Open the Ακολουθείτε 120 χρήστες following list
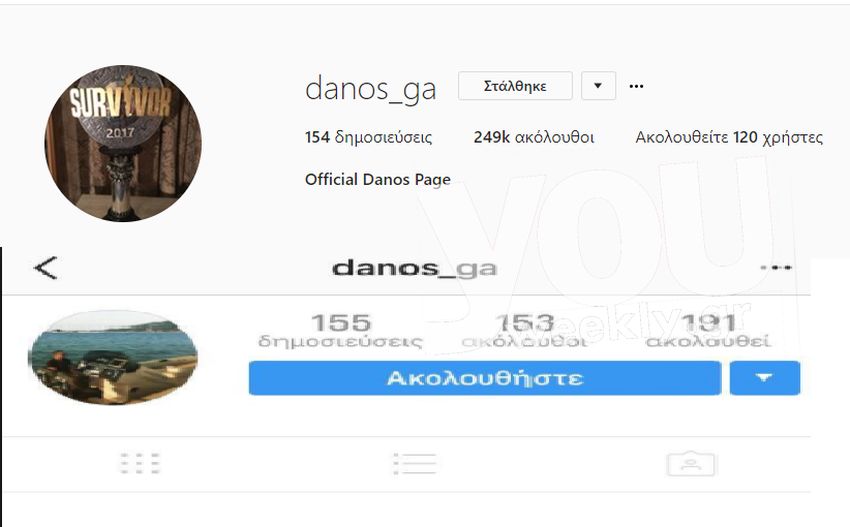 tap(729, 137)
